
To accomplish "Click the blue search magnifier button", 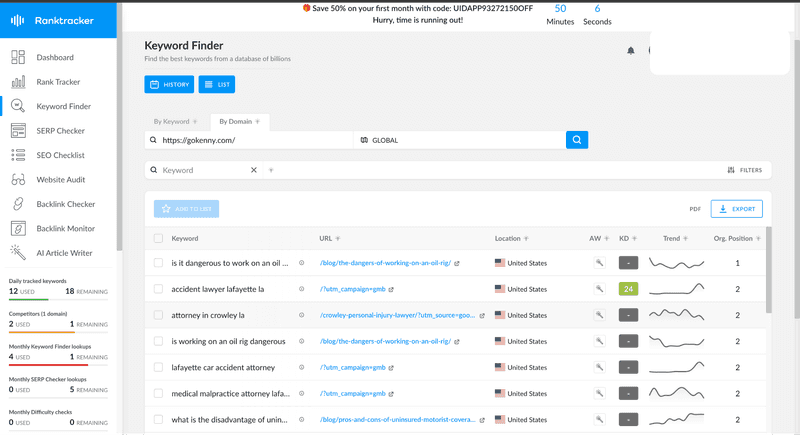I will coord(577,140).
